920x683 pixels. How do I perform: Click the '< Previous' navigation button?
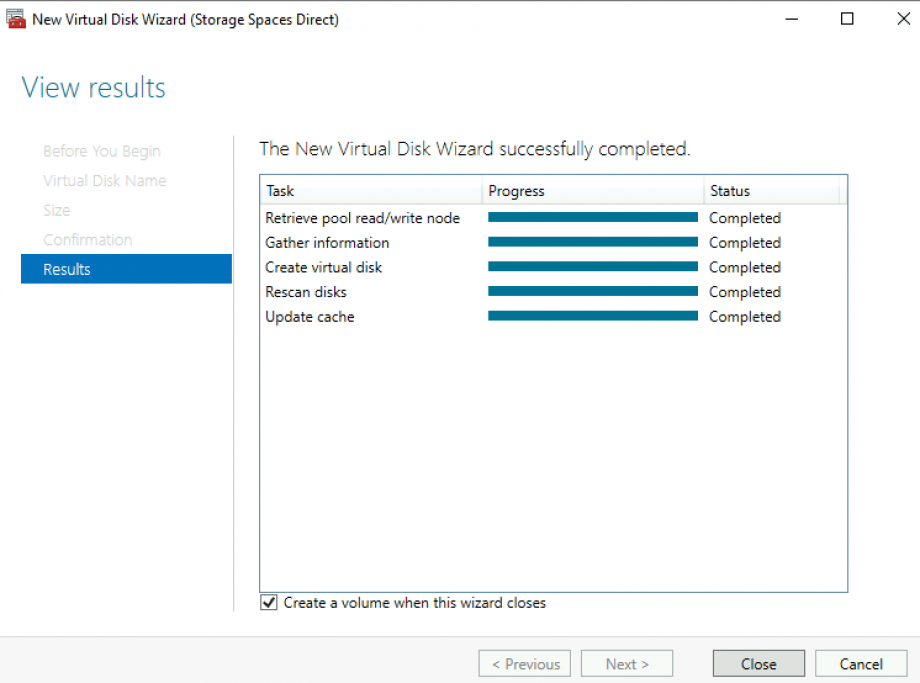click(x=524, y=663)
